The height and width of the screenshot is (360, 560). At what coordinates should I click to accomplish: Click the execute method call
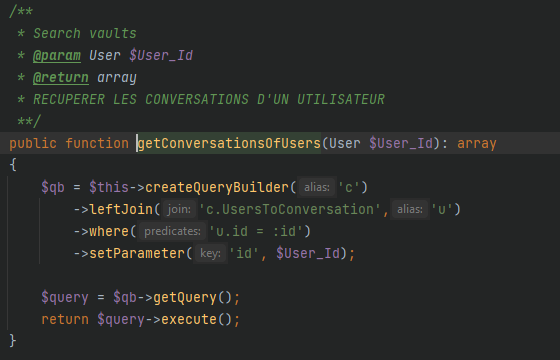click(189, 320)
